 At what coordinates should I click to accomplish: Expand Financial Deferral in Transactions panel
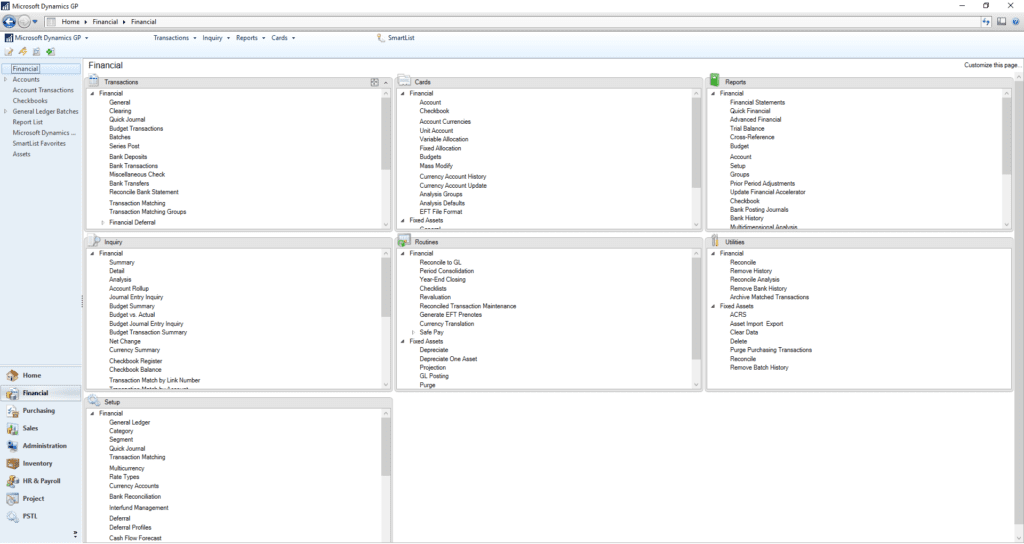[x=103, y=223]
